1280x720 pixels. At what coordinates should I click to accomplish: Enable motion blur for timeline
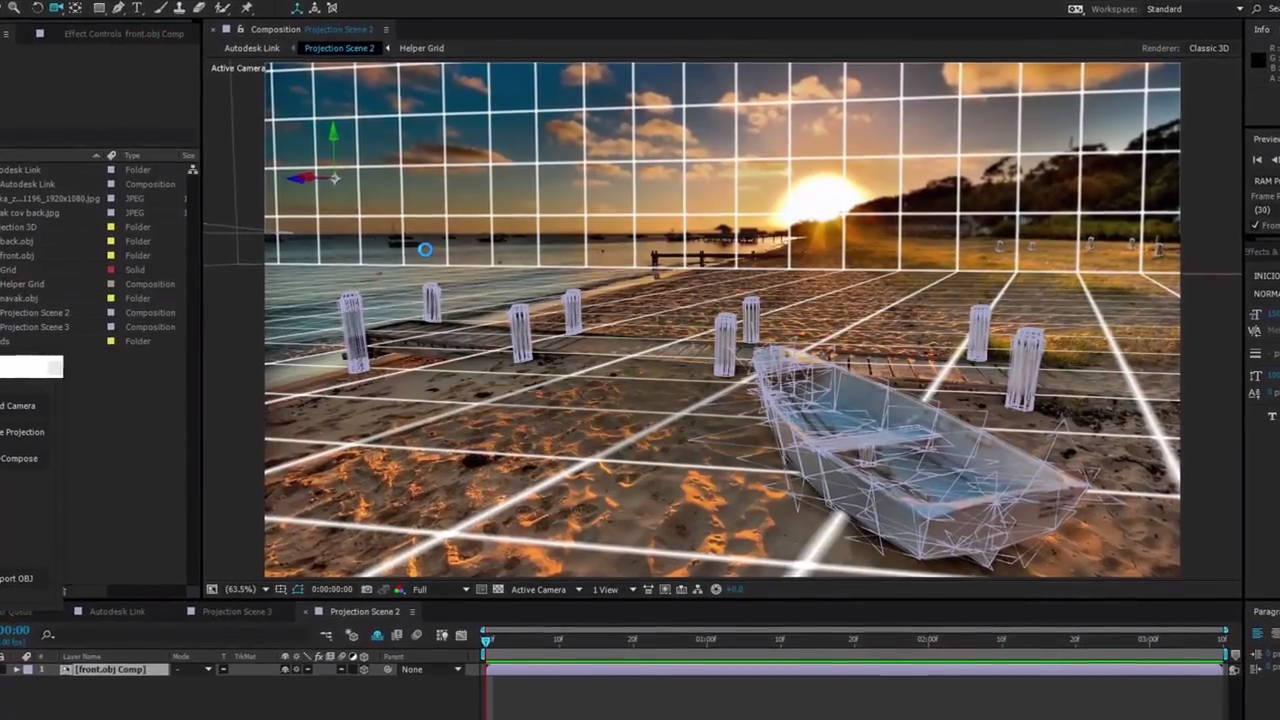[417, 635]
